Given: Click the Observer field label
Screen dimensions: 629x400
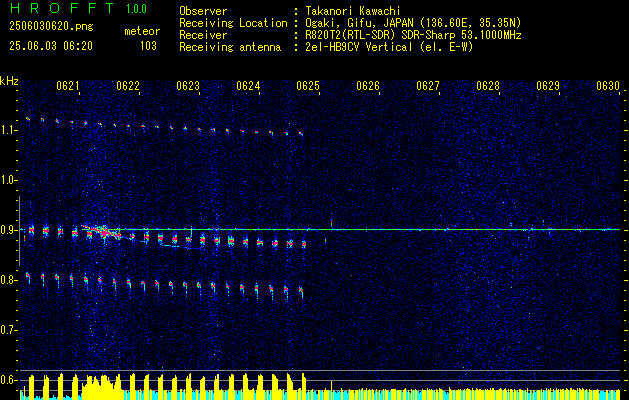Looking at the screenshot, I should point(203,11).
